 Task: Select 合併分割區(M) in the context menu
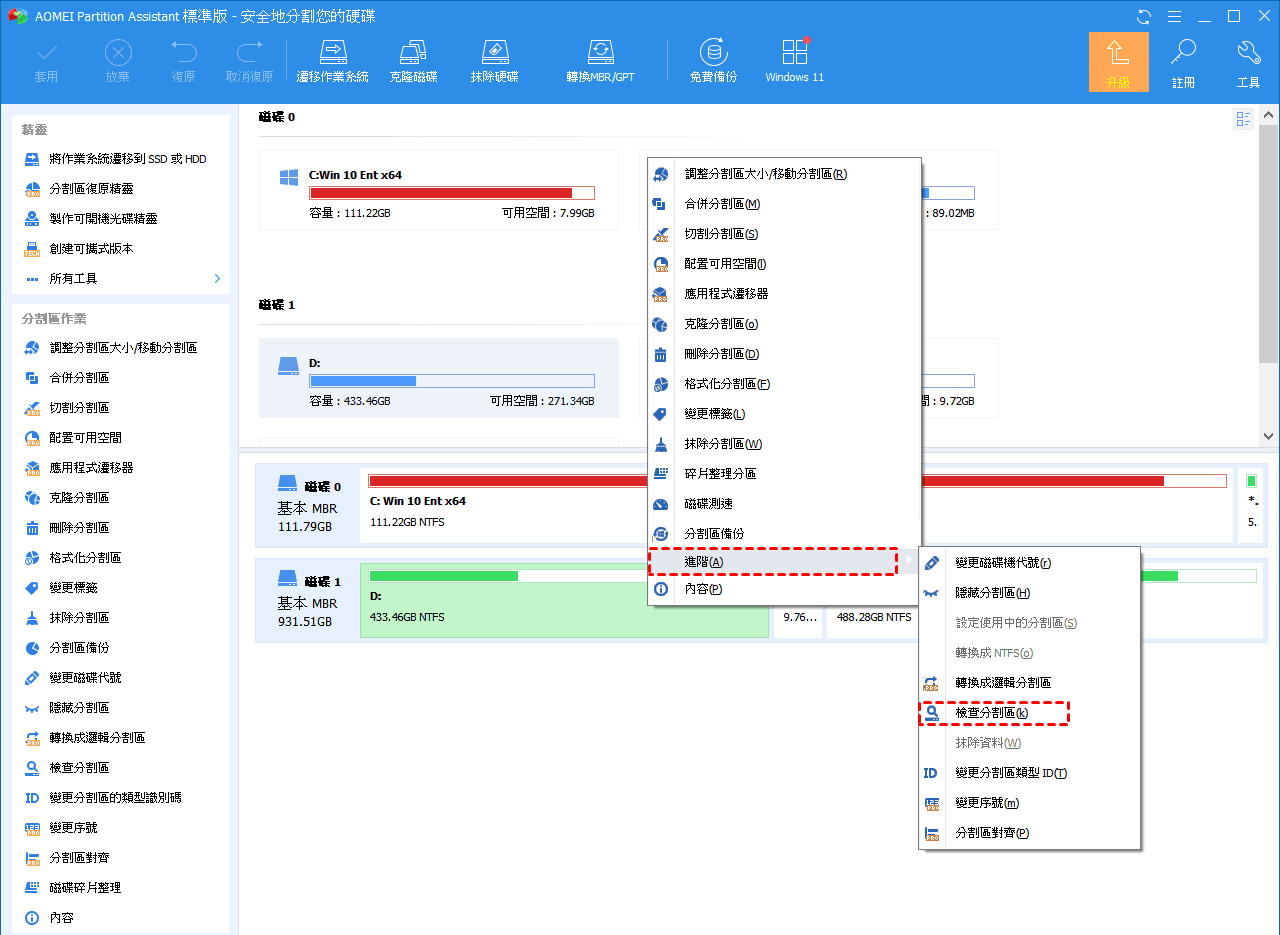coord(784,204)
